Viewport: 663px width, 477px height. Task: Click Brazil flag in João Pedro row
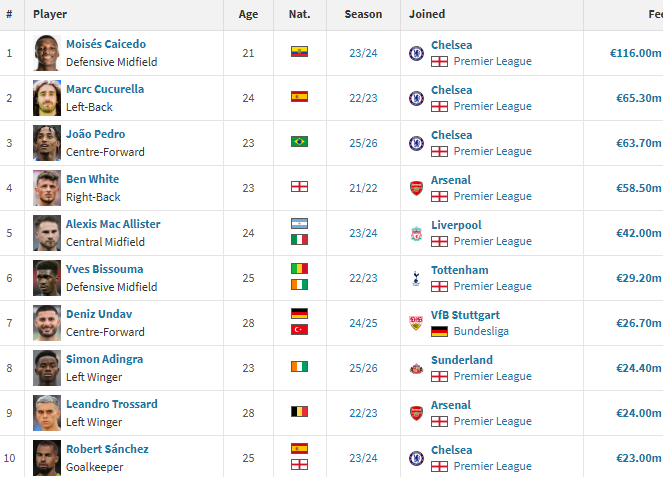(299, 141)
